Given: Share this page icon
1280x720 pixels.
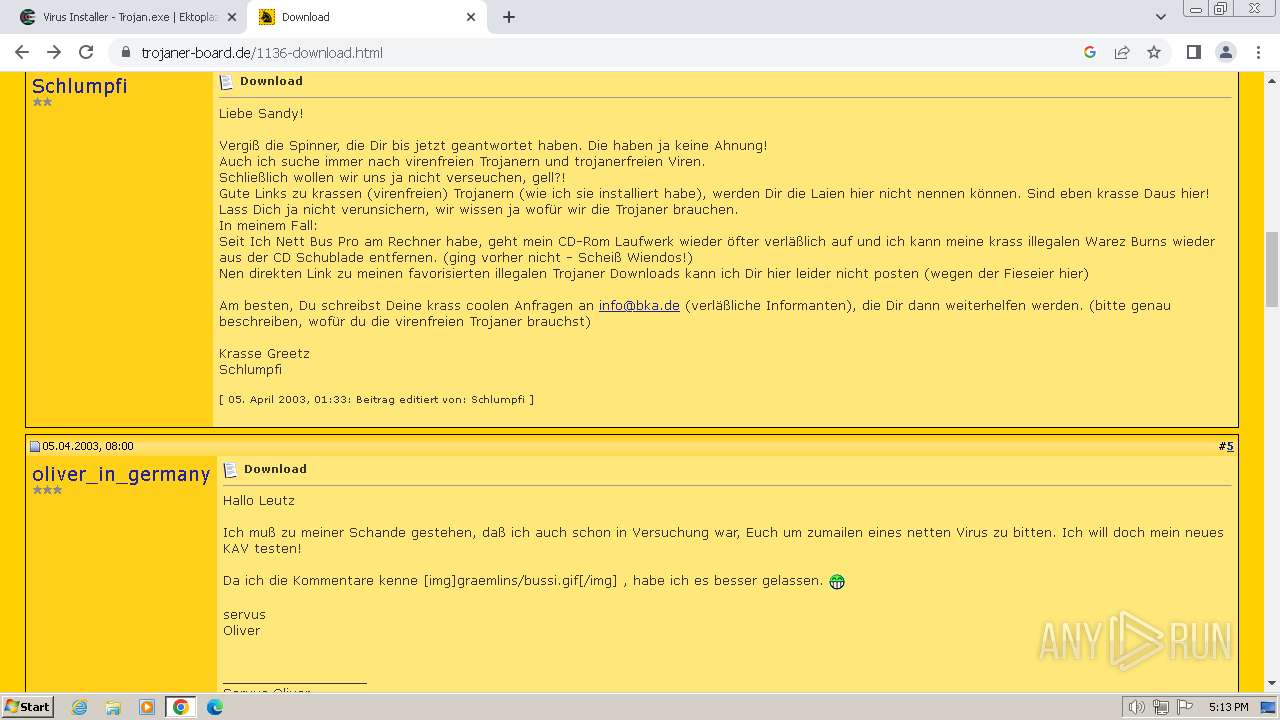Looking at the screenshot, I should click(x=1122, y=52).
